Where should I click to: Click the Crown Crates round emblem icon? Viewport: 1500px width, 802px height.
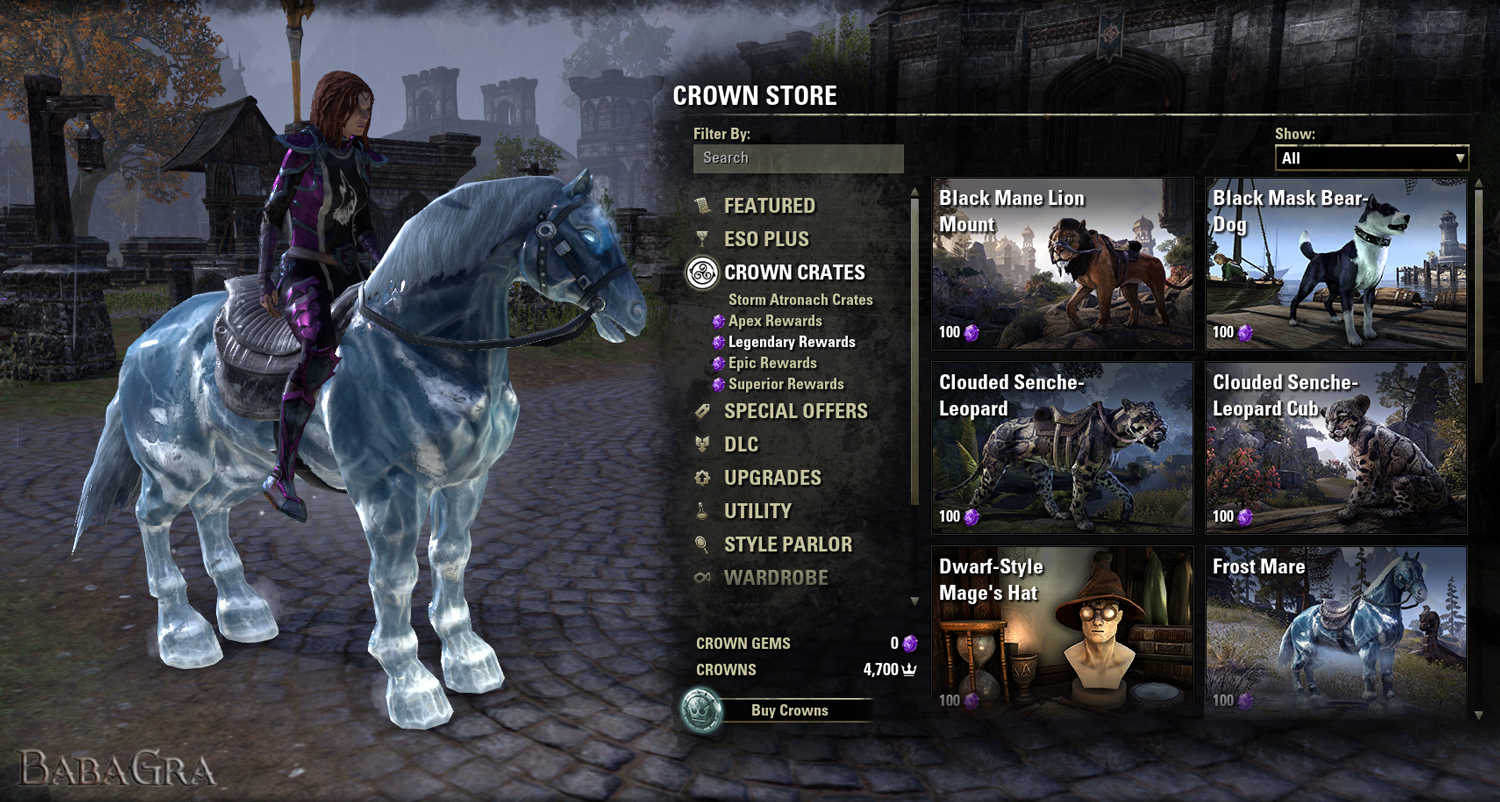pos(703,272)
